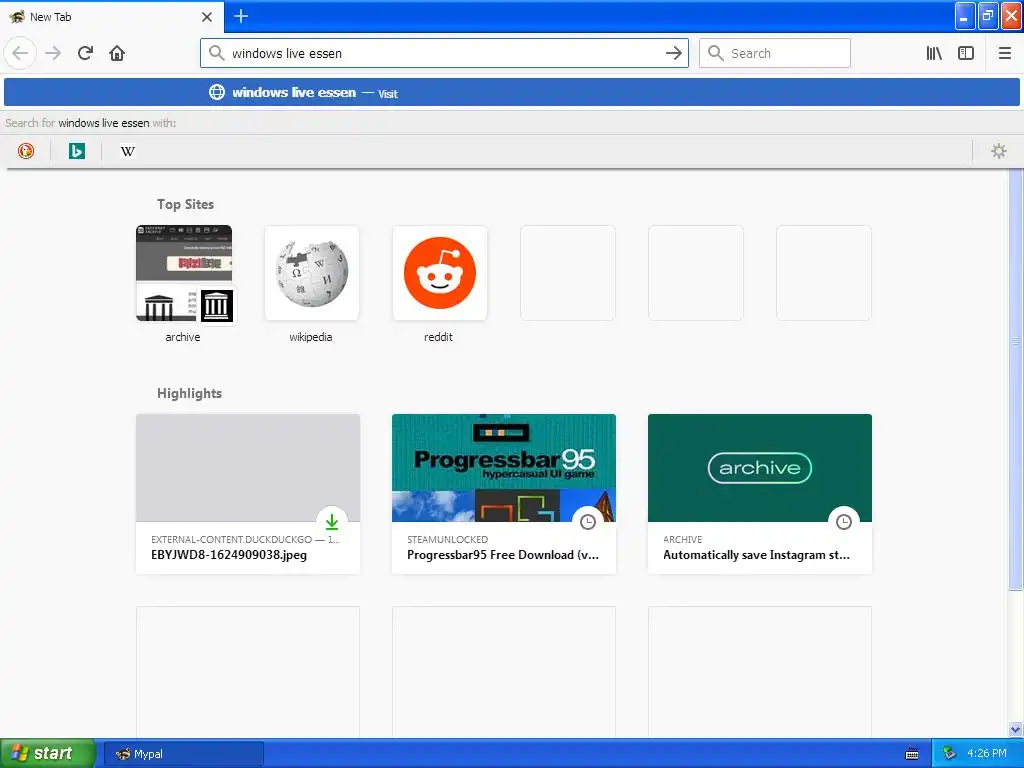Click the vertical scrollbar thumb
This screenshot has width=1024, height=768.
1015,379
